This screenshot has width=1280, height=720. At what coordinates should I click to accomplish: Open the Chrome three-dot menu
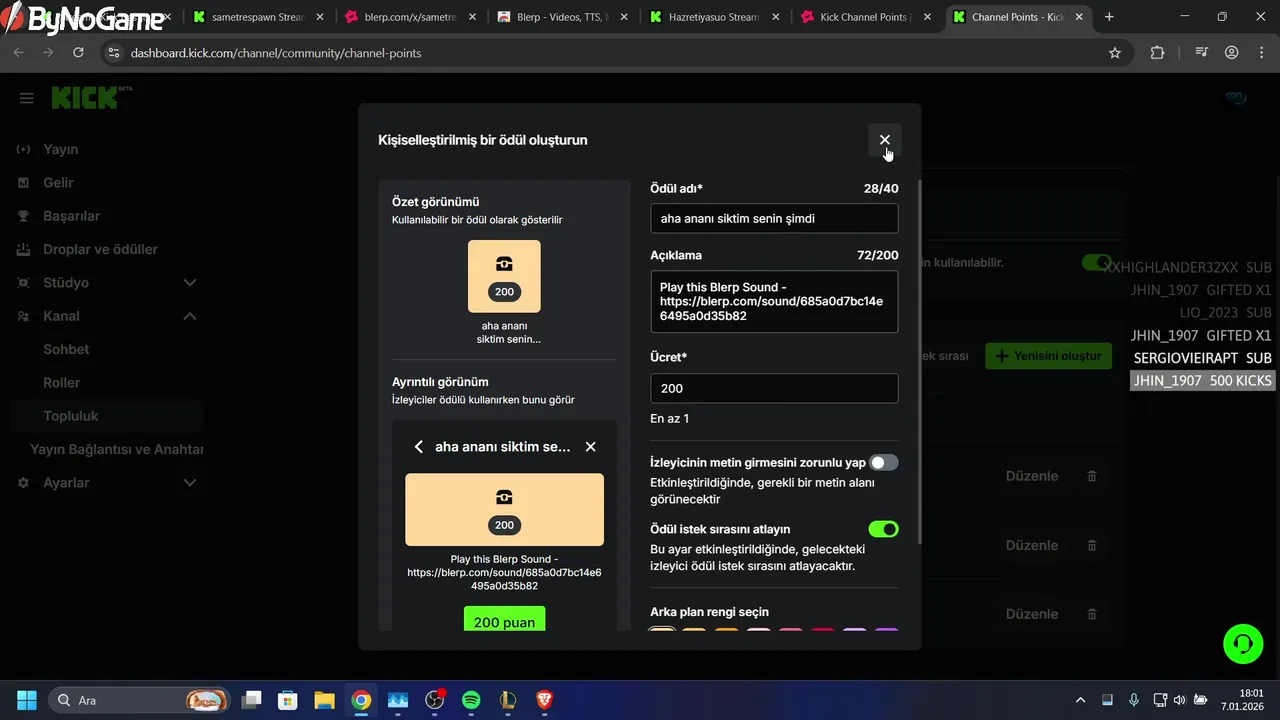pyautogui.click(x=1261, y=53)
